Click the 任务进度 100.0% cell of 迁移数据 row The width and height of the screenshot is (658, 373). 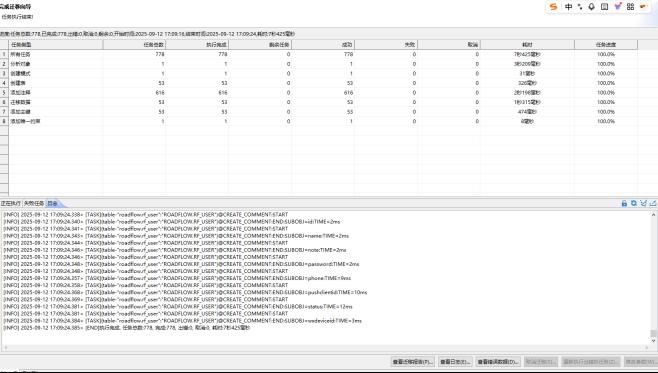[606, 102]
